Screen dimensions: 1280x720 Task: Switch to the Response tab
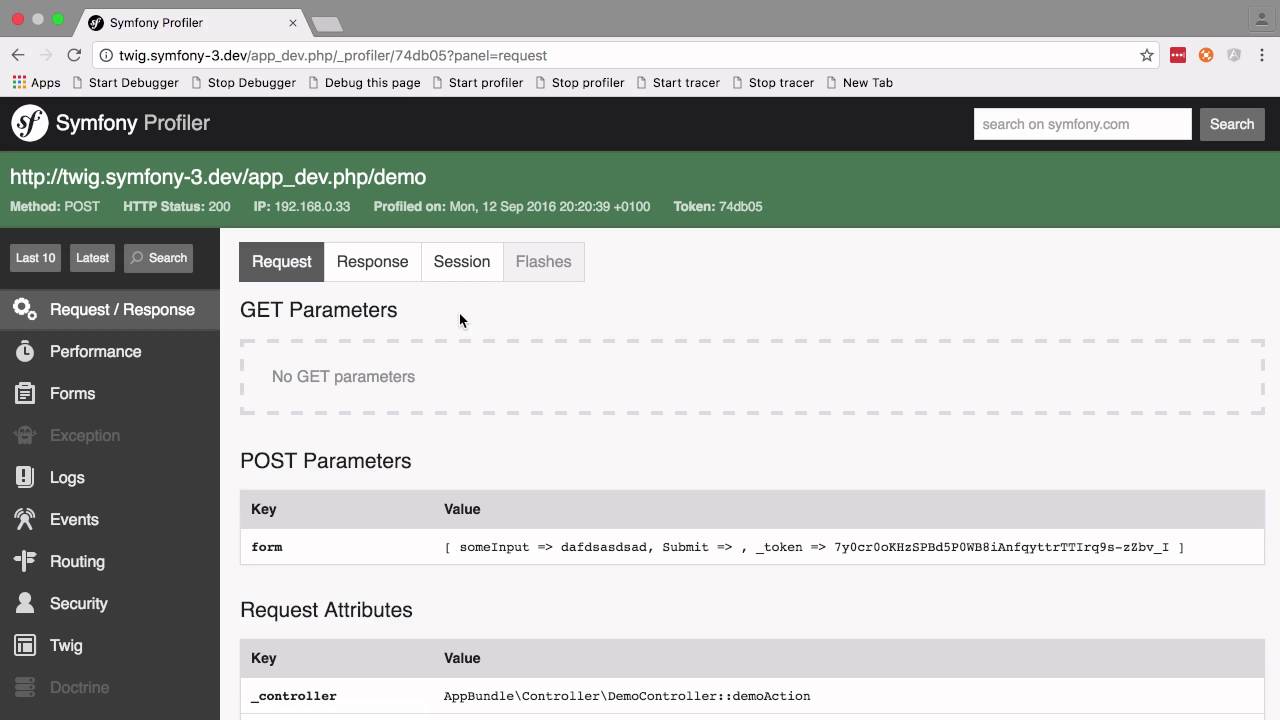point(372,262)
